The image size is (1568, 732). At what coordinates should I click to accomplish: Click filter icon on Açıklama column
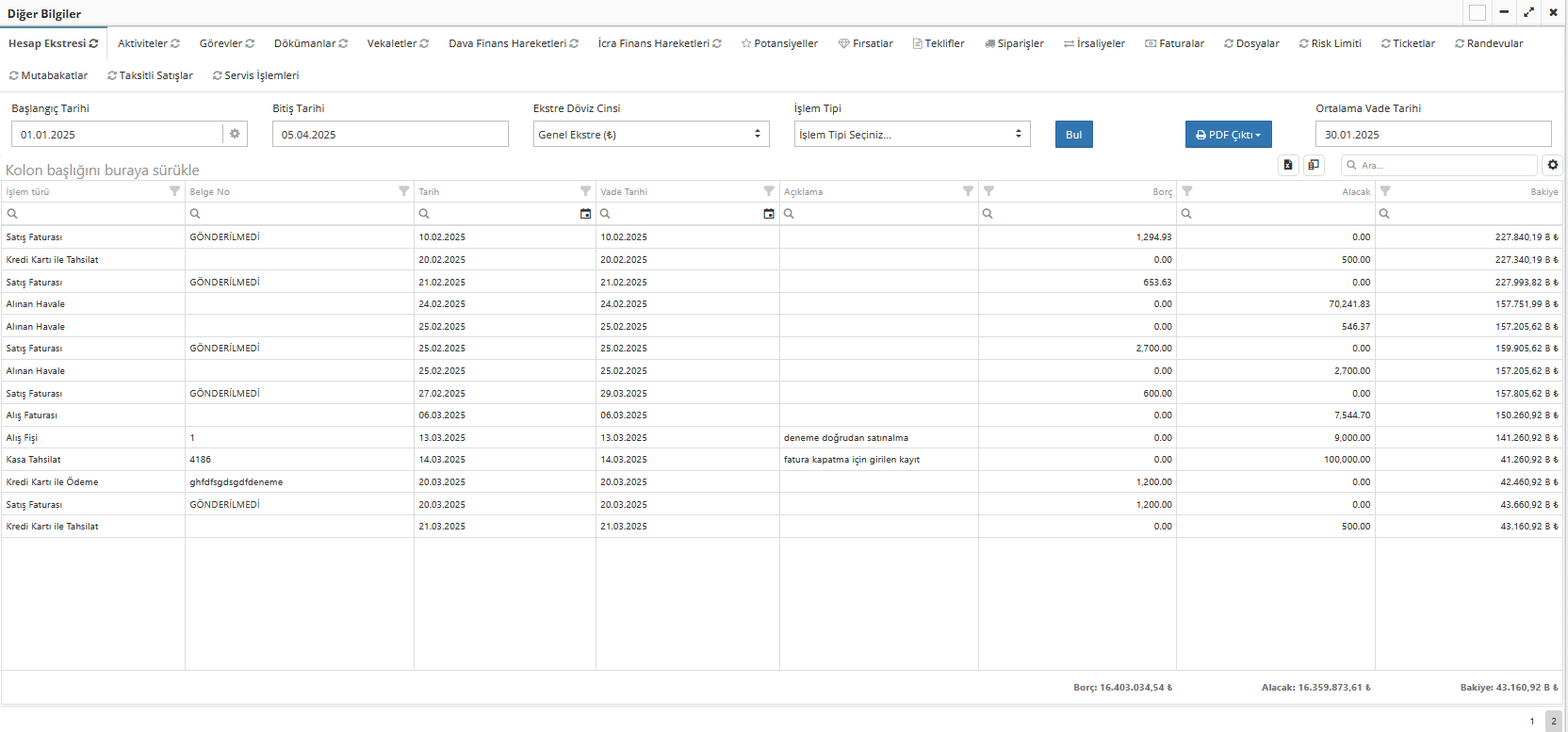pos(968,191)
